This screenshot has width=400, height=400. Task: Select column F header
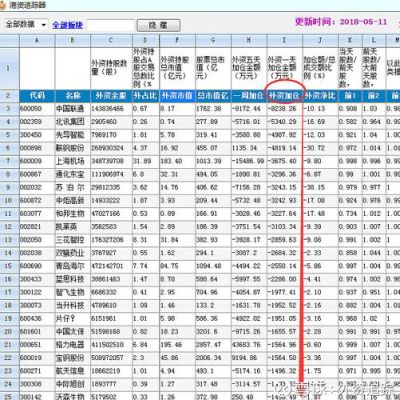(x=177, y=40)
